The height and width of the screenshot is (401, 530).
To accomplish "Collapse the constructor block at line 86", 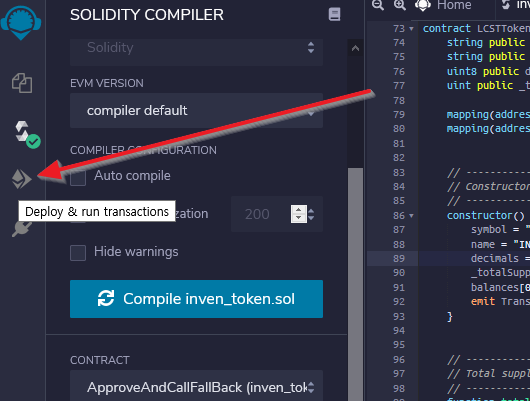I will pos(411,215).
